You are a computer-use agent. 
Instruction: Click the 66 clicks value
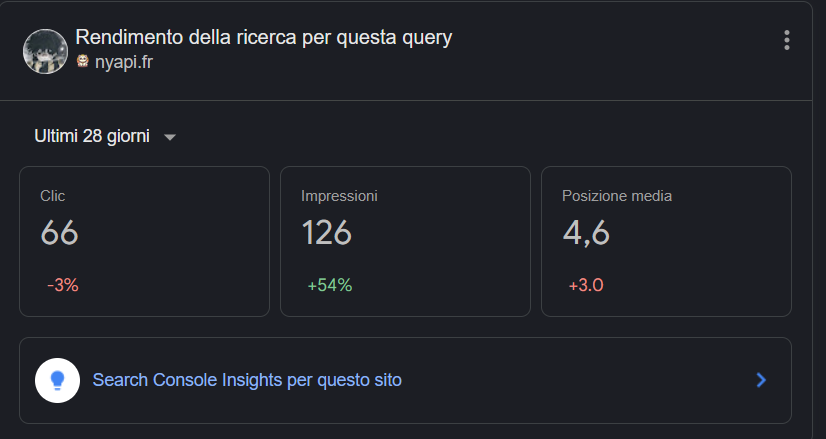(x=59, y=233)
